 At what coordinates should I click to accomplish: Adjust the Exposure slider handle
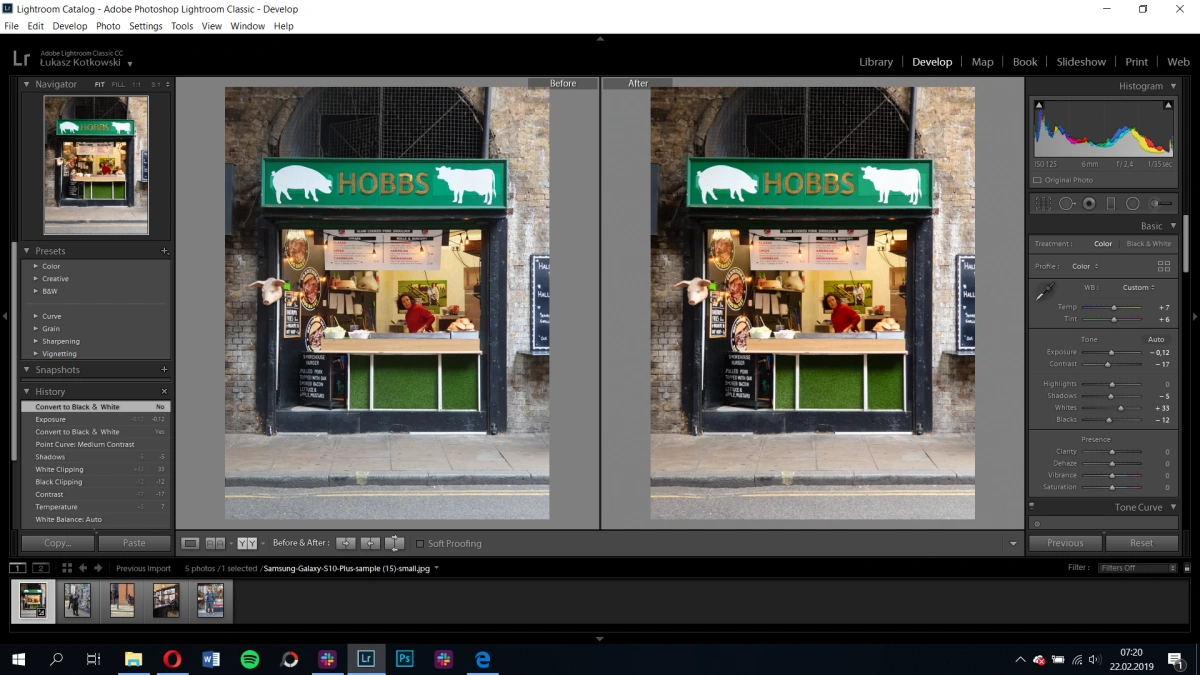point(1111,353)
